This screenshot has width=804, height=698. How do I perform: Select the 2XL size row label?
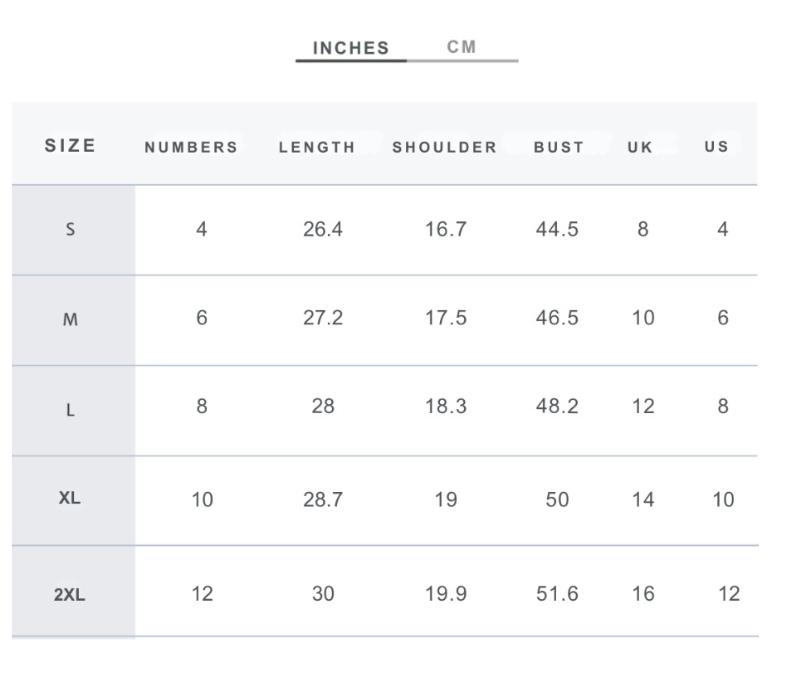click(70, 594)
